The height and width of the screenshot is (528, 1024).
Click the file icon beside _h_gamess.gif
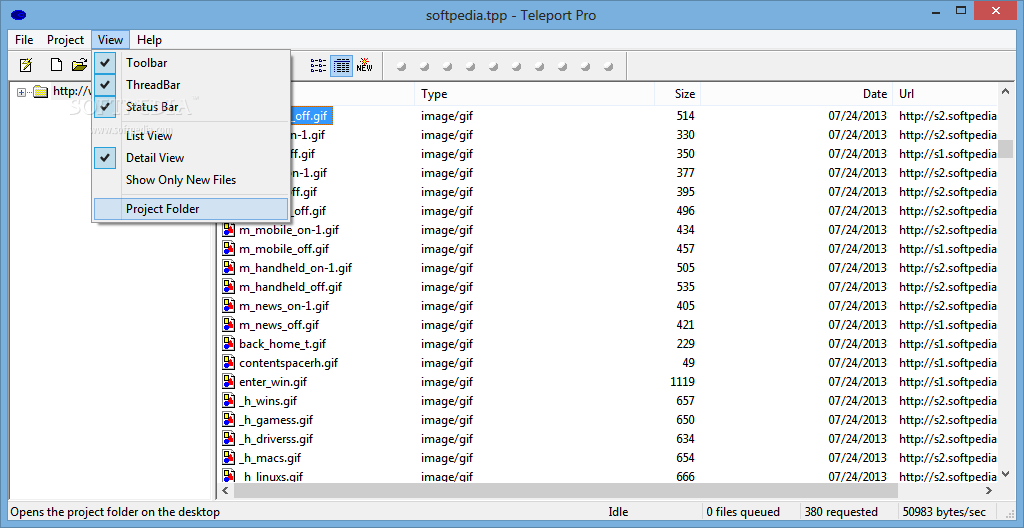coord(229,420)
